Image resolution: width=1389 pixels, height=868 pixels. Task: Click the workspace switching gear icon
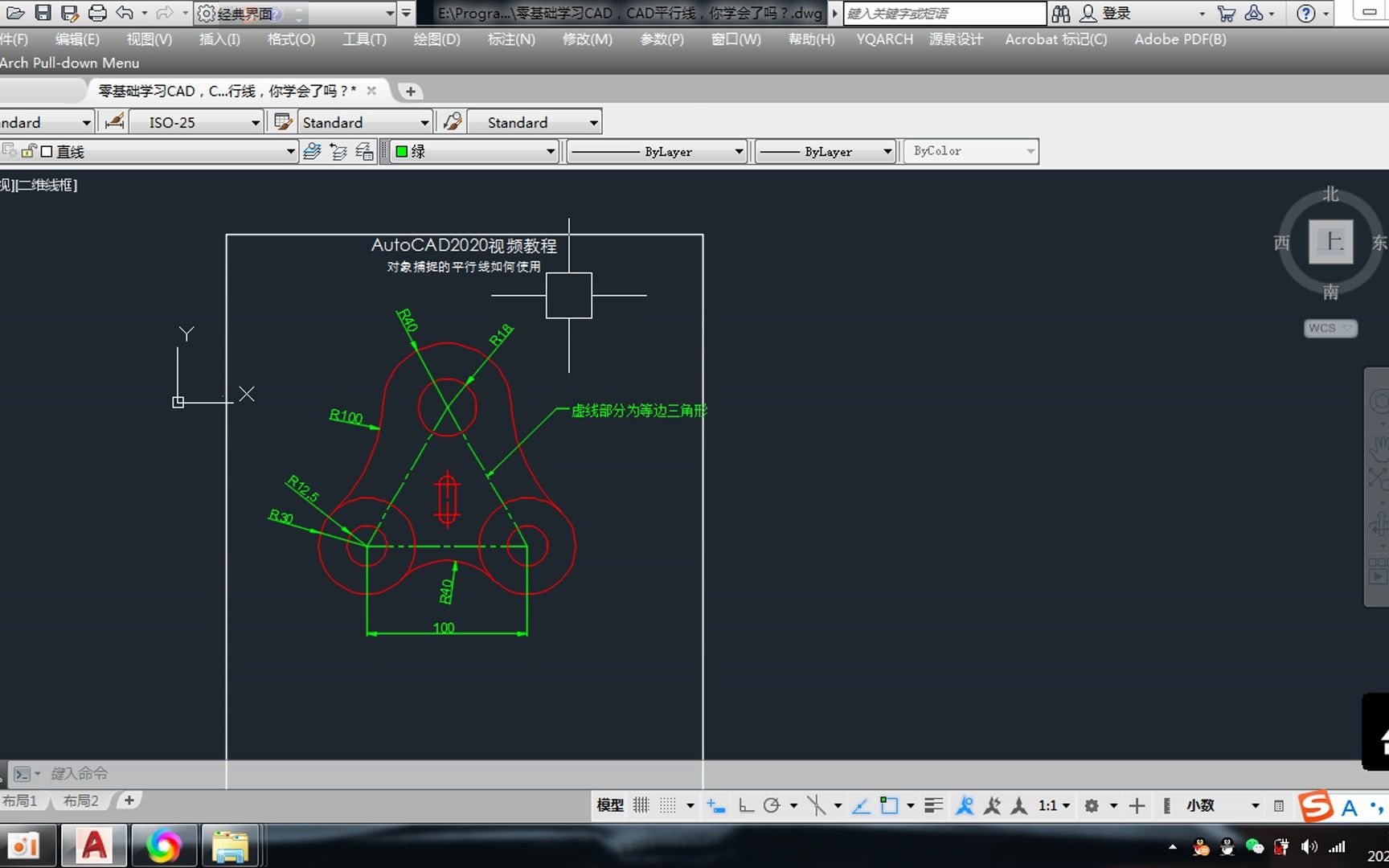click(x=1092, y=805)
